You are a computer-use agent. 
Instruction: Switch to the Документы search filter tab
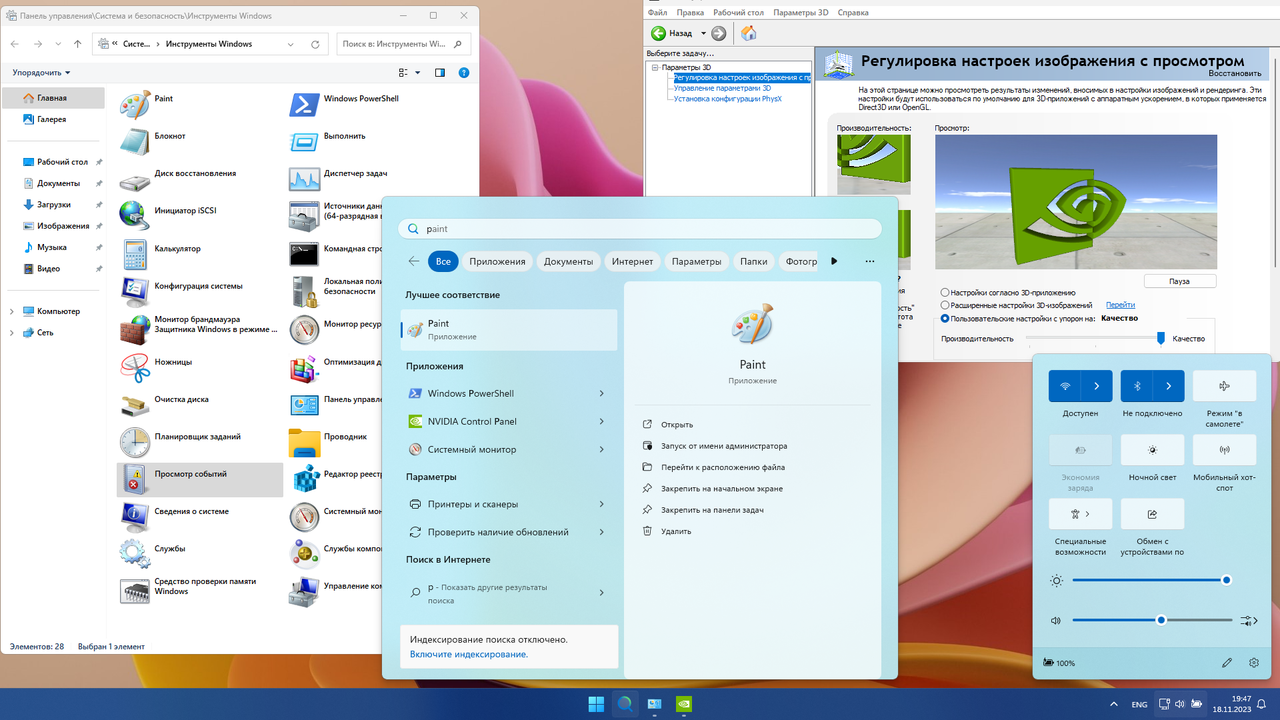[569, 261]
